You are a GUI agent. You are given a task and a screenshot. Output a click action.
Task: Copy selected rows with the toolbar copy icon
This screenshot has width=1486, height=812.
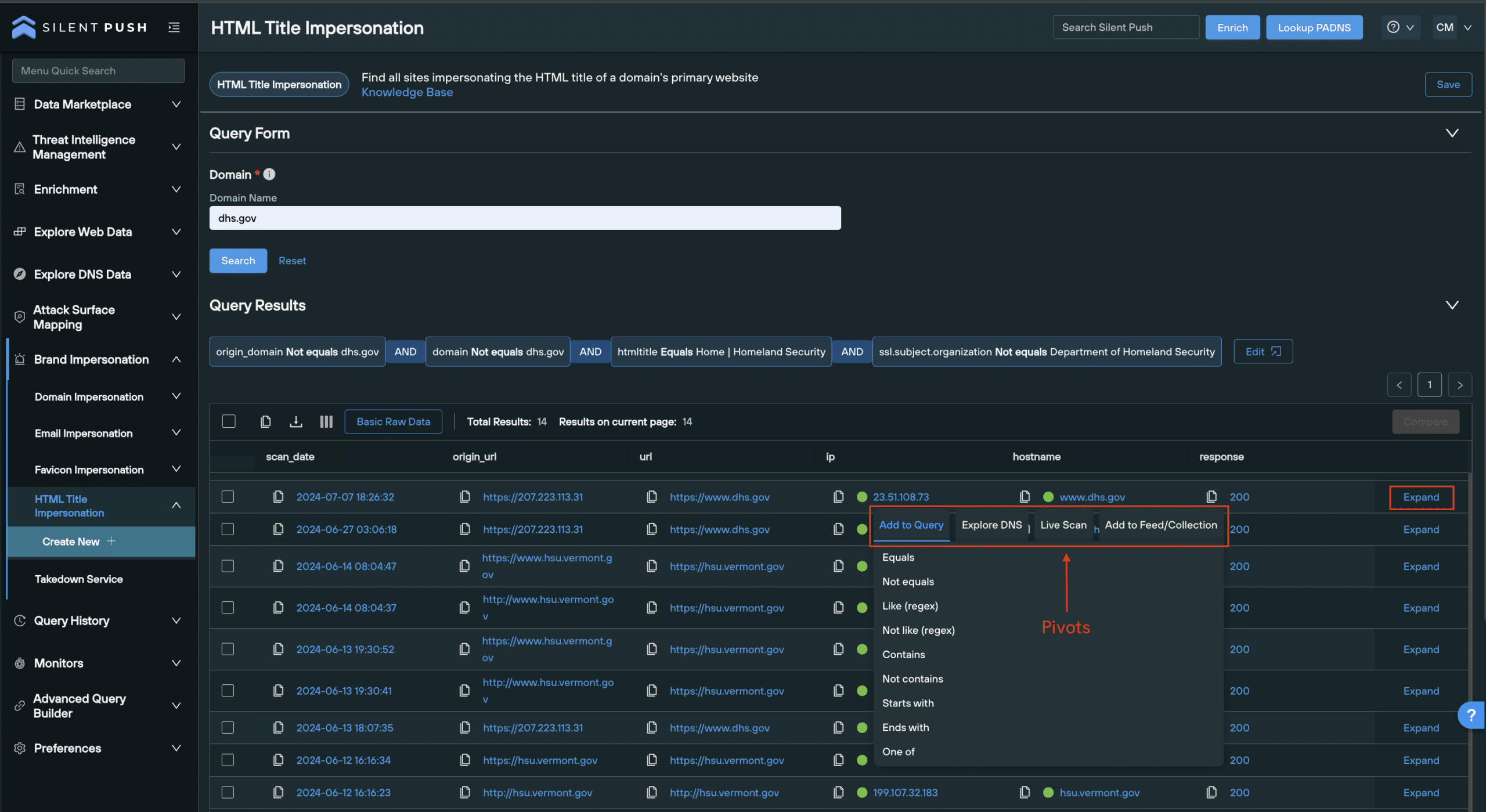pyautogui.click(x=265, y=421)
